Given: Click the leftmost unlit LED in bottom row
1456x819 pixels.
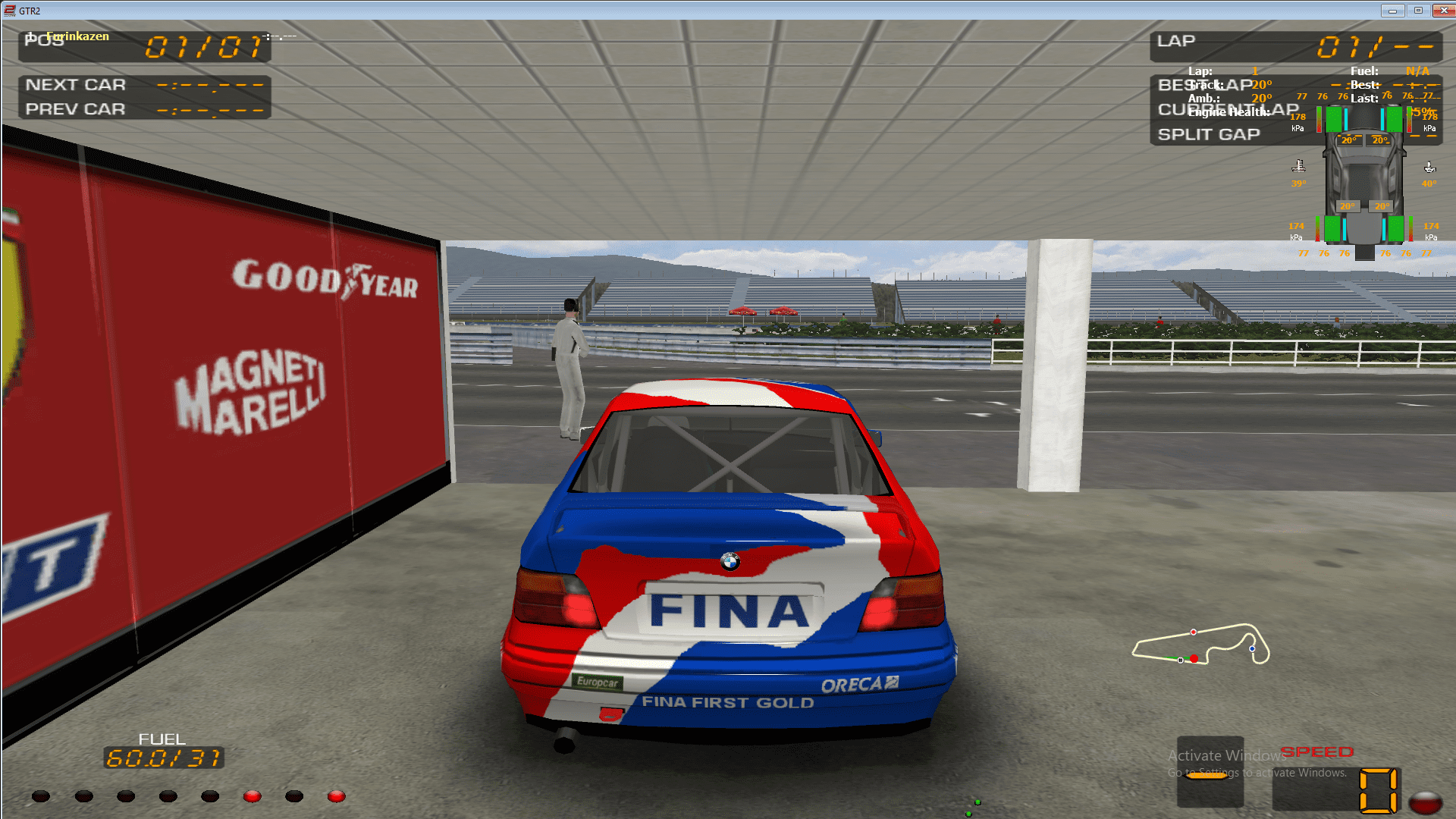Looking at the screenshot, I should tap(41, 796).
